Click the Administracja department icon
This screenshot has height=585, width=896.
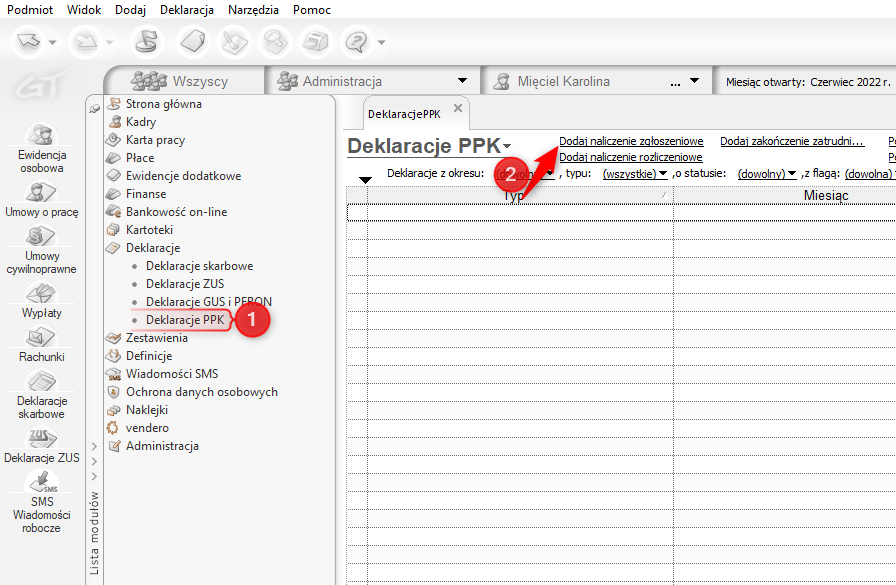pyautogui.click(x=287, y=81)
